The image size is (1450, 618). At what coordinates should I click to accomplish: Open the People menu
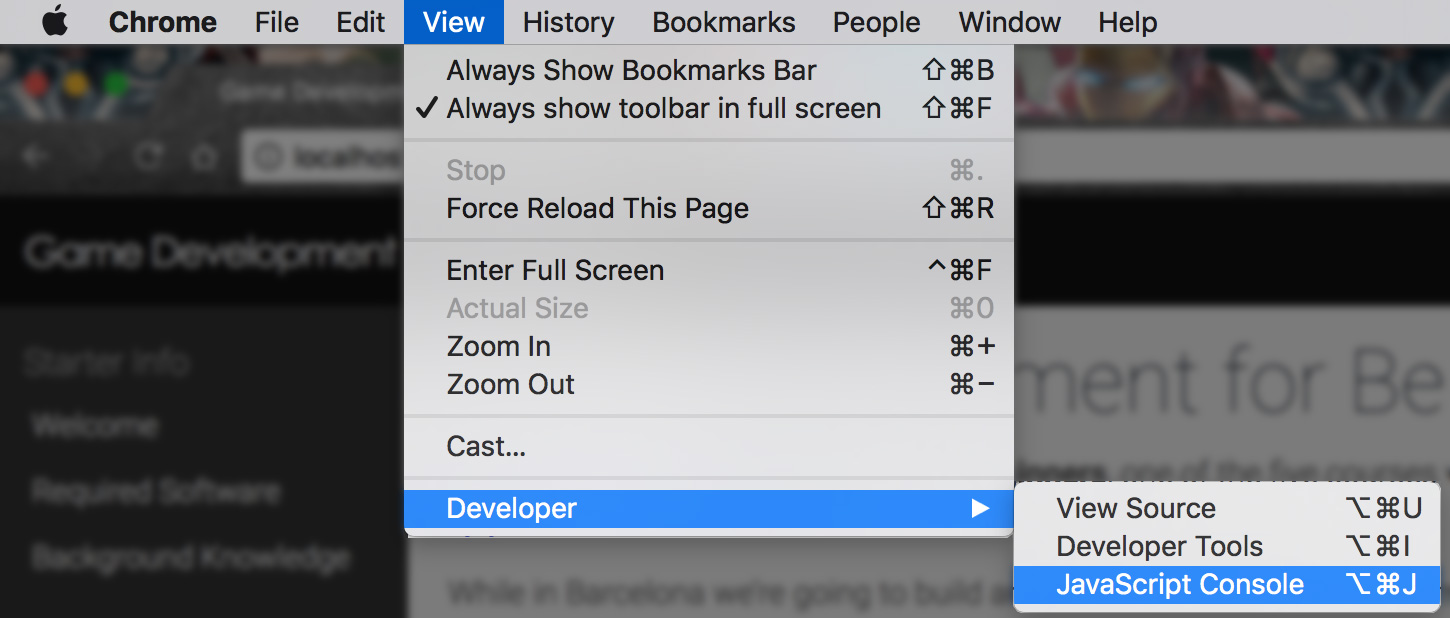pos(876,22)
